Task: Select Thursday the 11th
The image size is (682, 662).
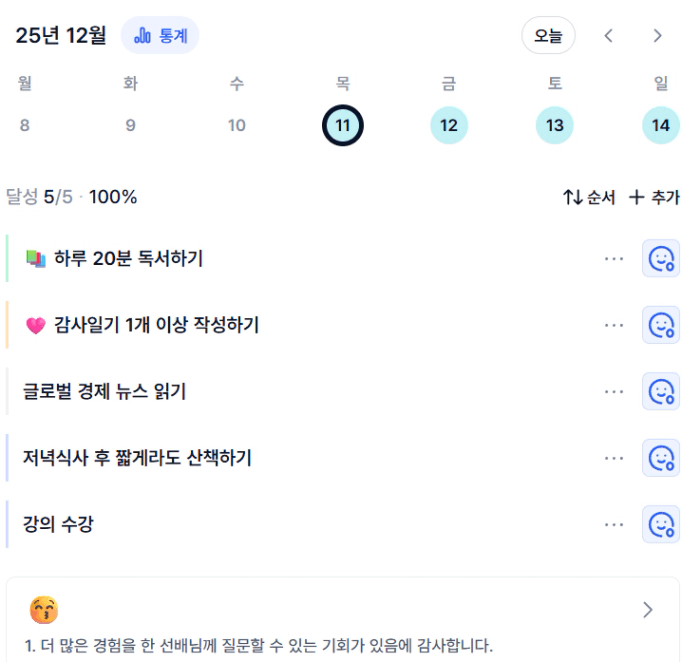Action: point(343,126)
